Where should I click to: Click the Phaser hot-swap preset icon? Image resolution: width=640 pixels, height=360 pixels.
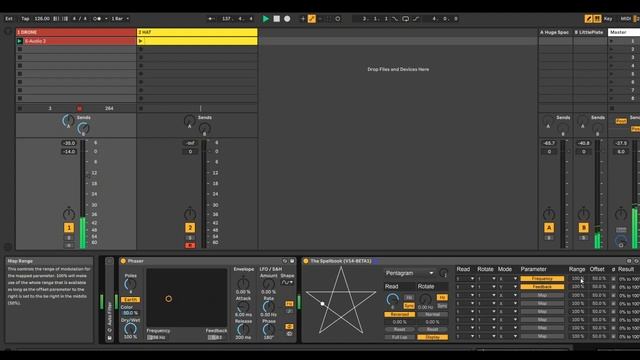tap(285, 261)
